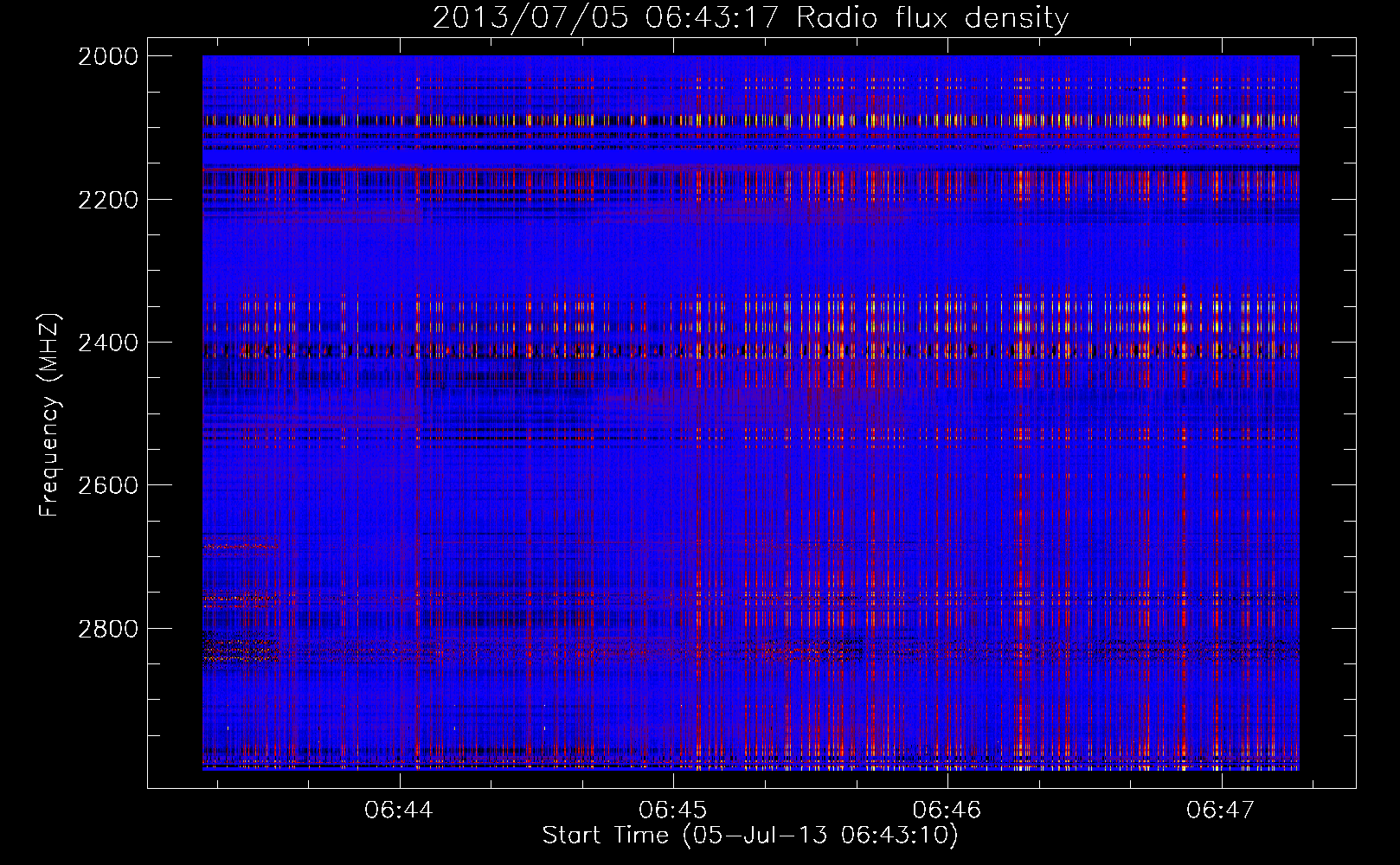This screenshot has height=865, width=1400.
Task: Click the plot title '2013/07/05 06:43:17 Radio flux density'
Action: point(750,18)
